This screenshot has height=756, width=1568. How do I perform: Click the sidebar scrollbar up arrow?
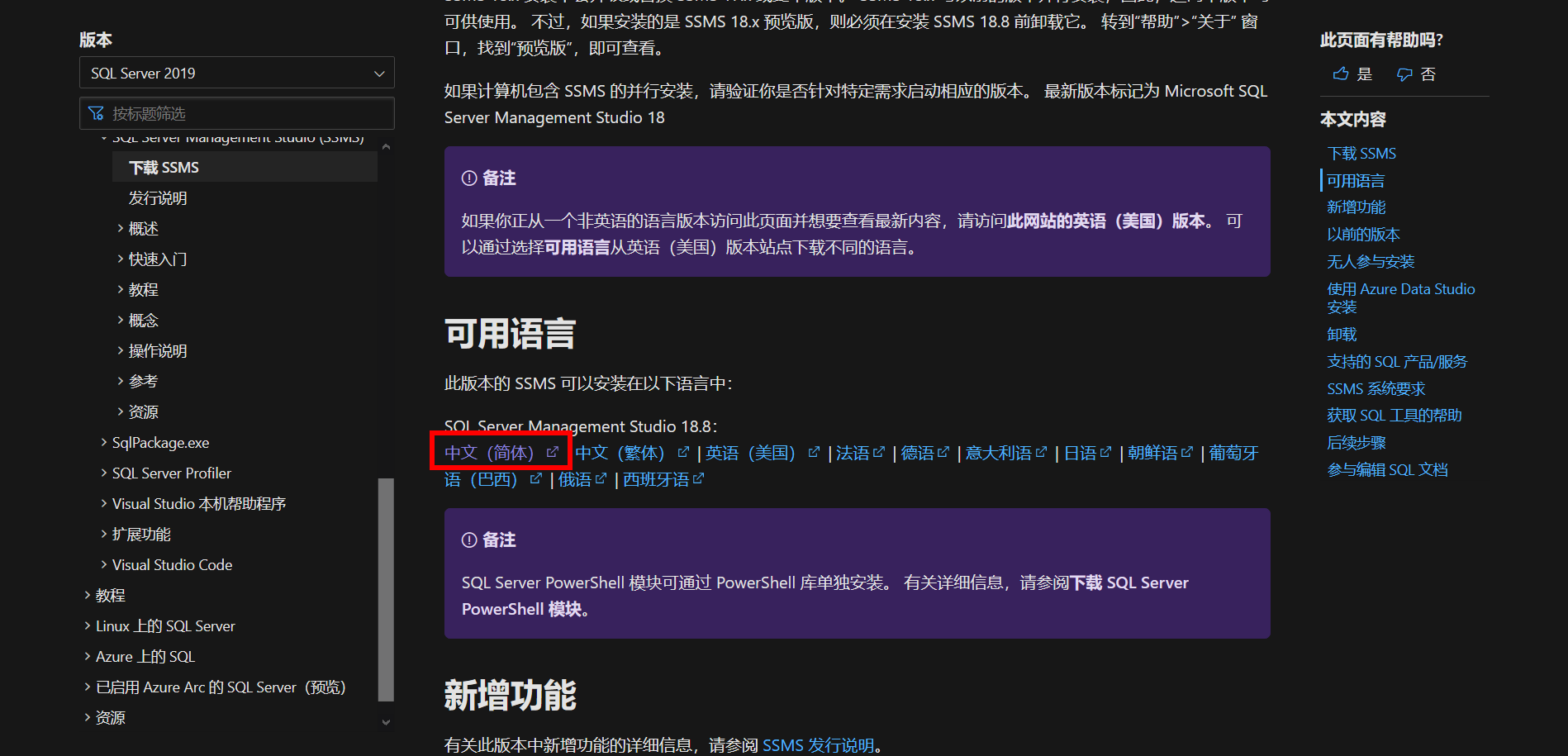pyautogui.click(x=386, y=147)
